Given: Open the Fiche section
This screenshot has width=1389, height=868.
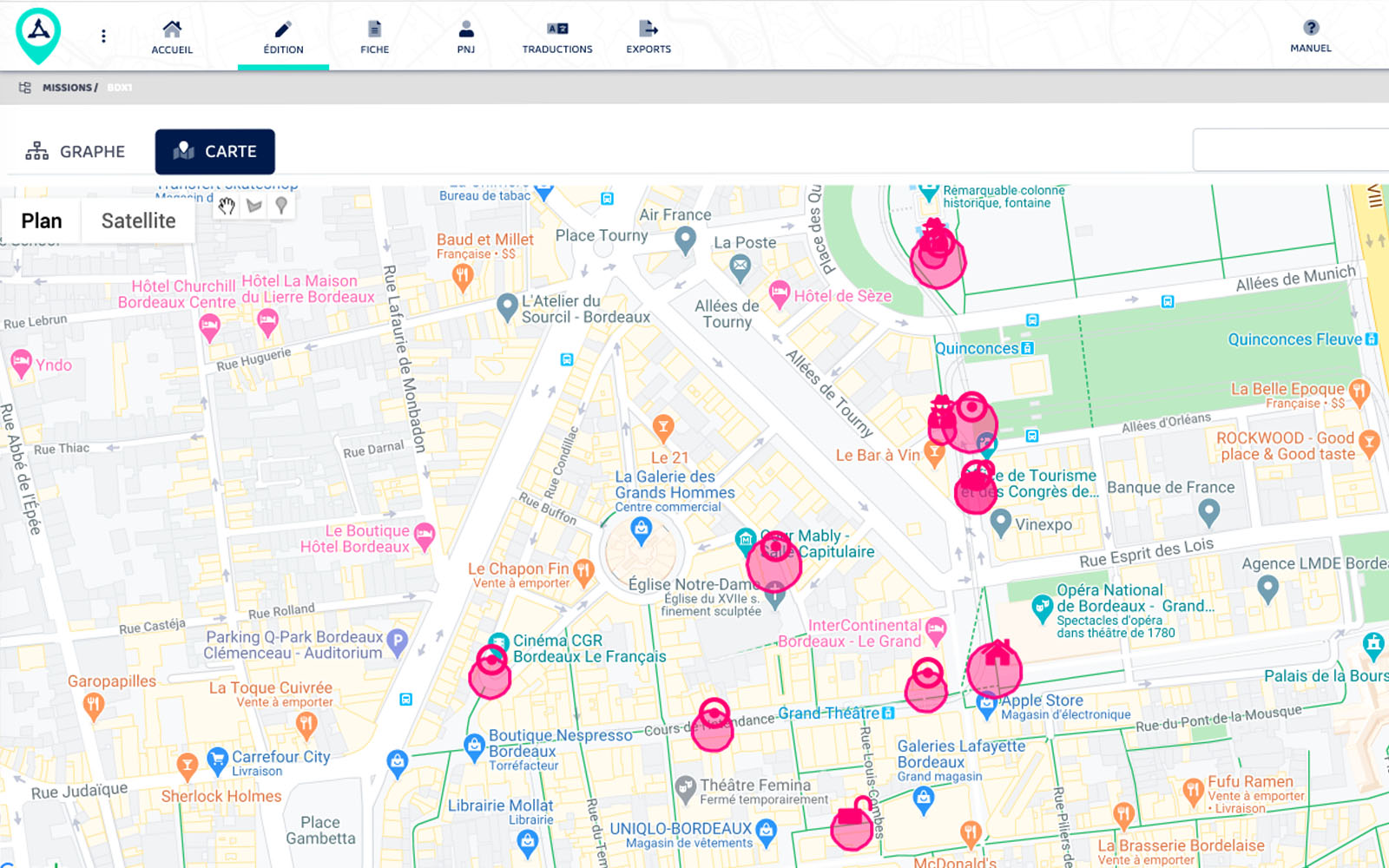Looking at the screenshot, I should (x=374, y=37).
